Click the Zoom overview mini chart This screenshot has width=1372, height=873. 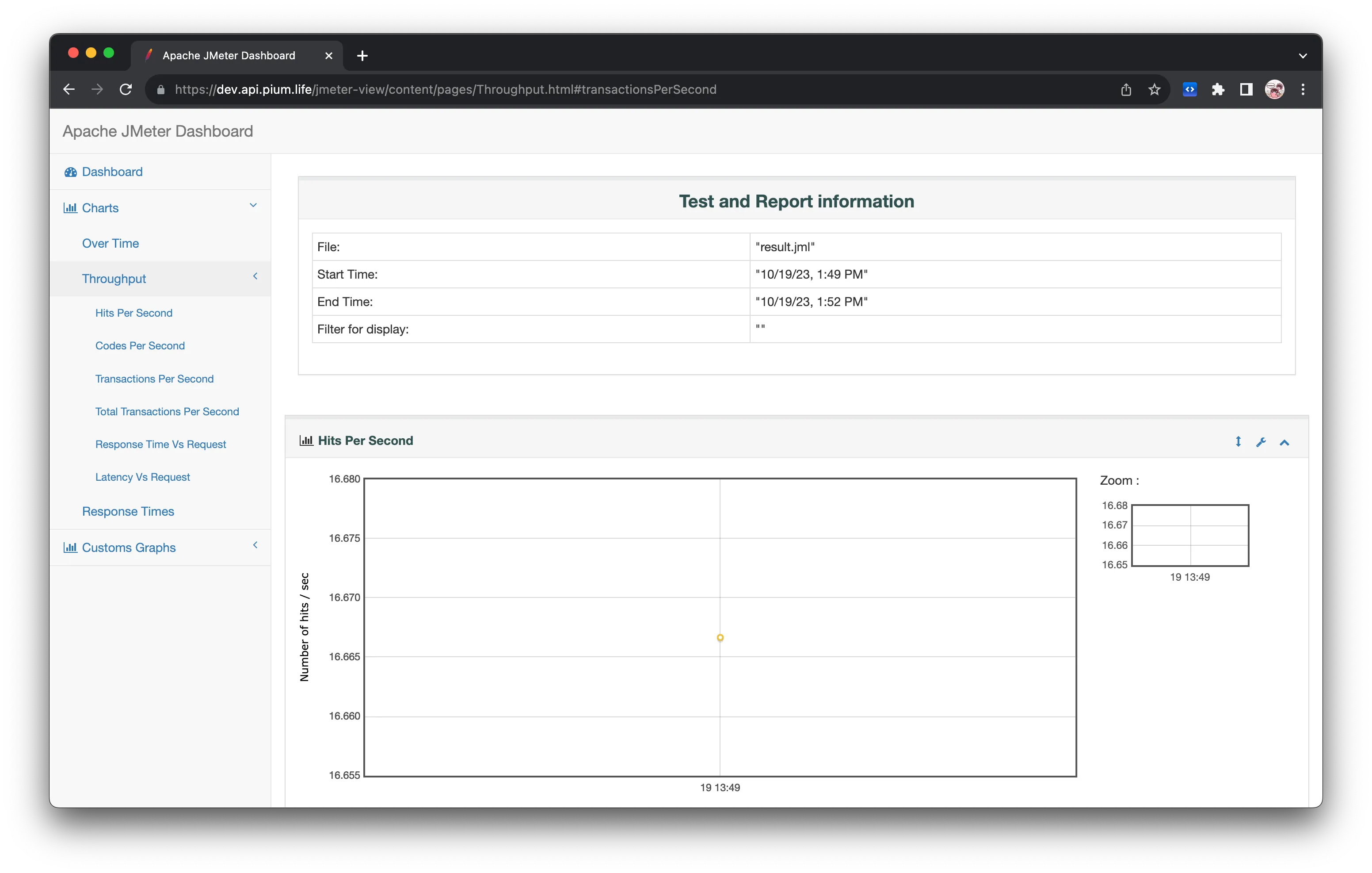click(1190, 535)
